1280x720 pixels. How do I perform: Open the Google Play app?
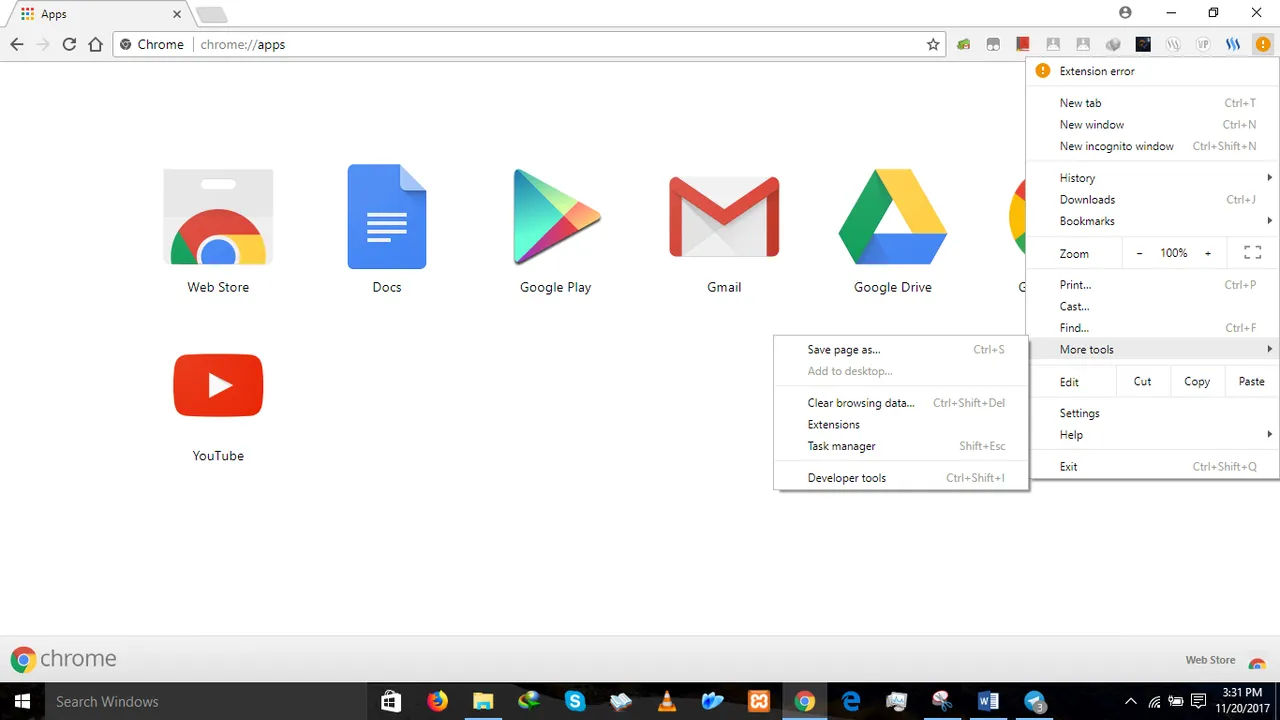click(x=556, y=230)
